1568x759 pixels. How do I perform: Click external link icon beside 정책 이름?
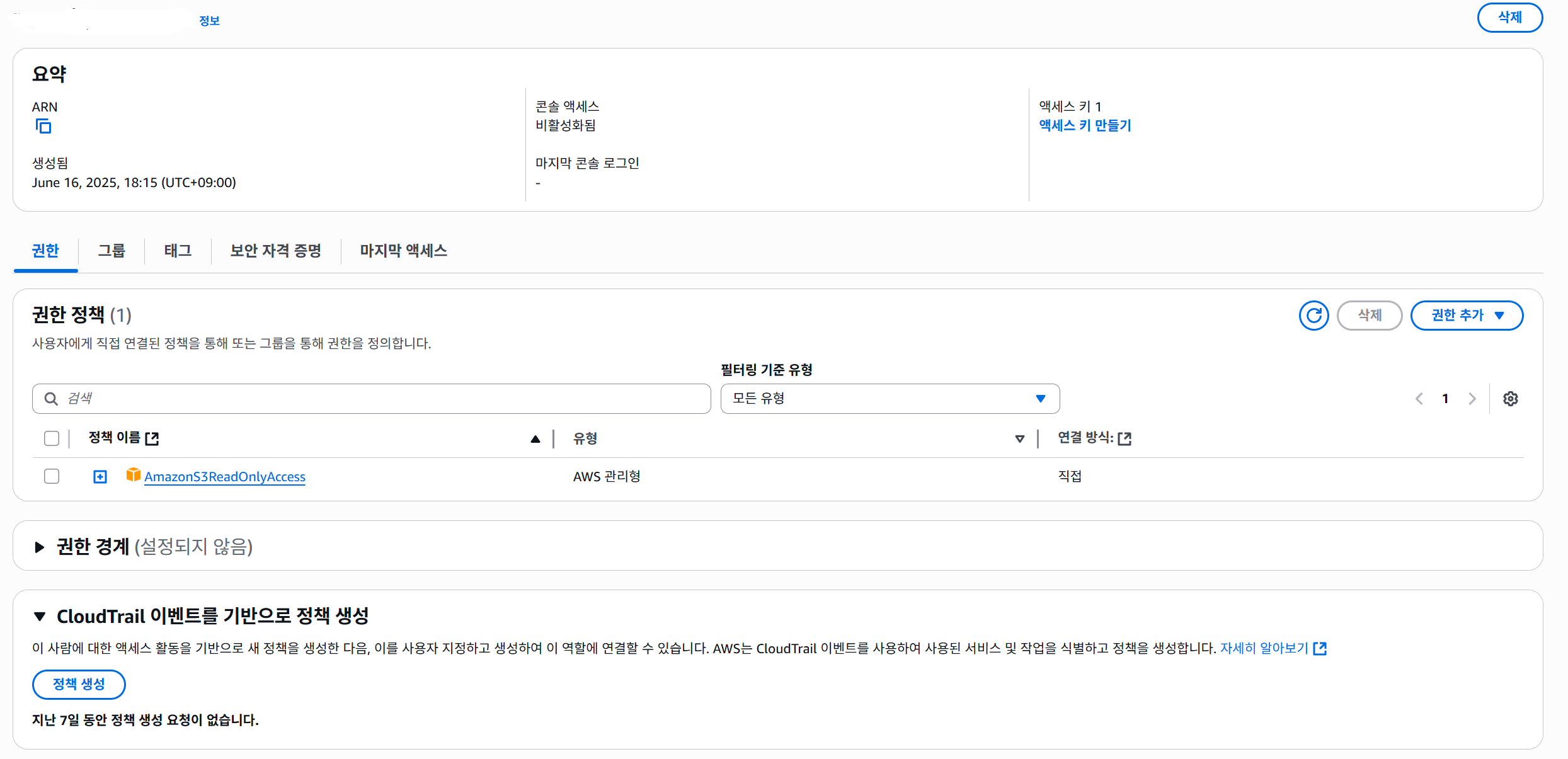pos(152,438)
